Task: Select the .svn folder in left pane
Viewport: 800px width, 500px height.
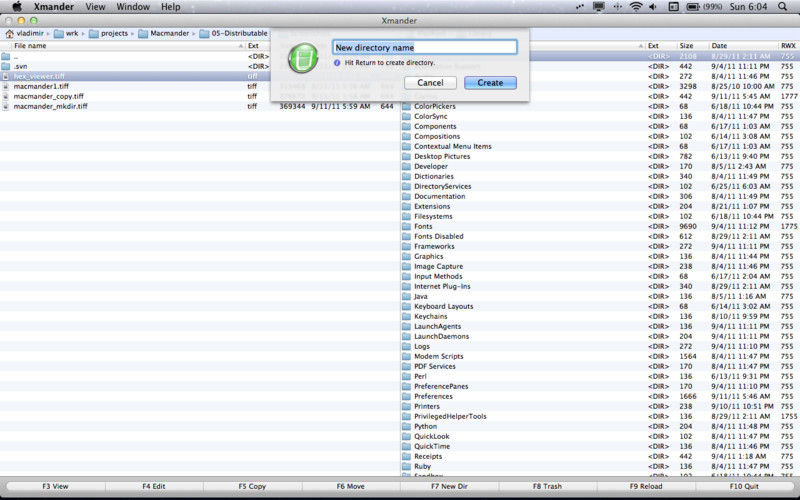Action: pos(135,66)
